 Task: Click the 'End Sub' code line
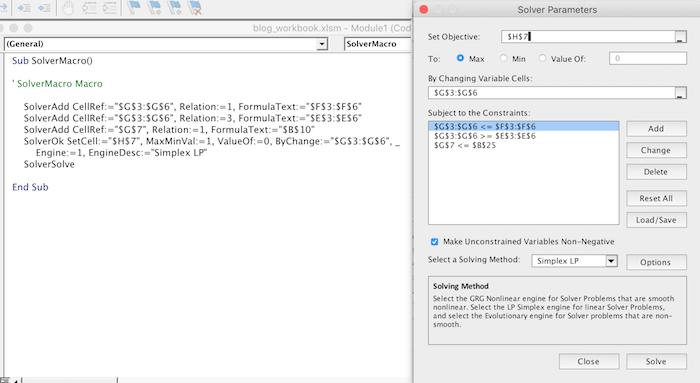pos(30,187)
